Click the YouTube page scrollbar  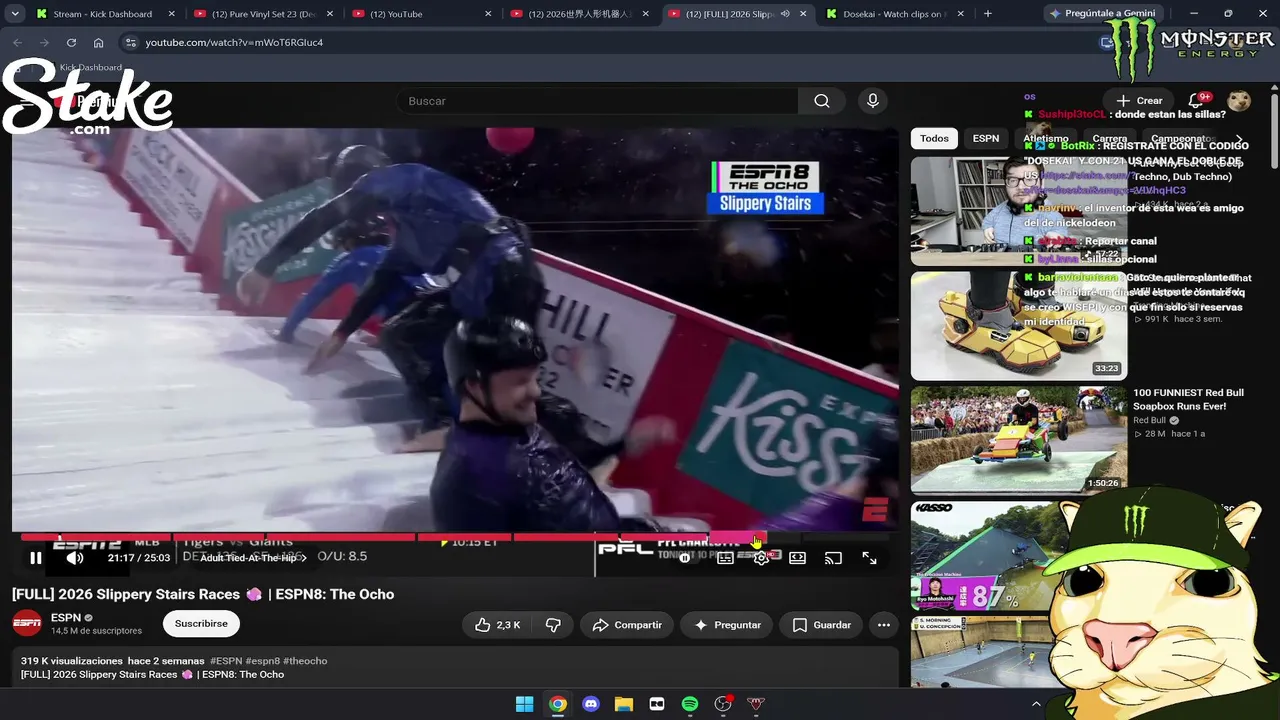coord(1274,130)
